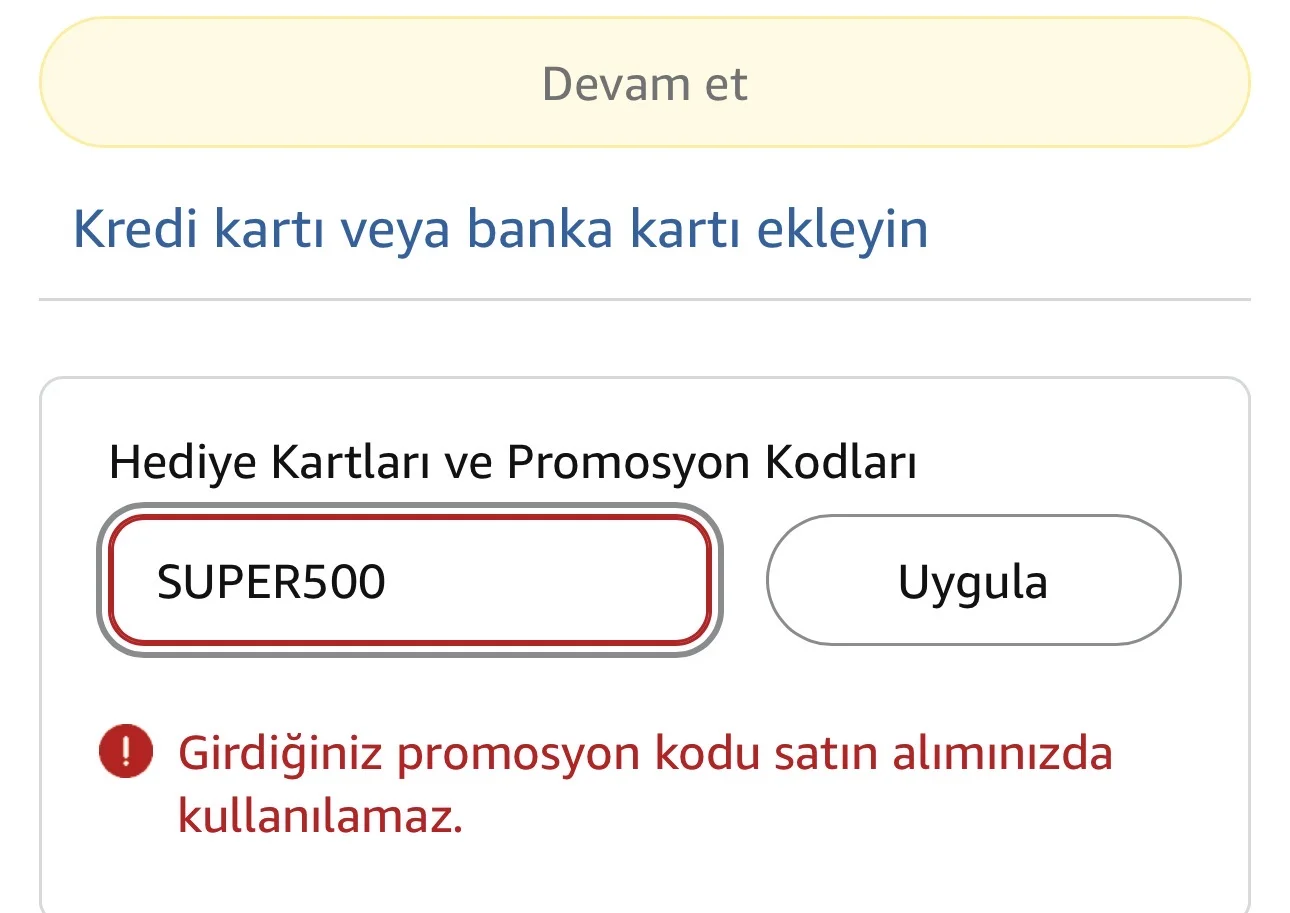Click the SUPER500 text in the code box
This screenshot has width=1290, height=913.
(271, 582)
